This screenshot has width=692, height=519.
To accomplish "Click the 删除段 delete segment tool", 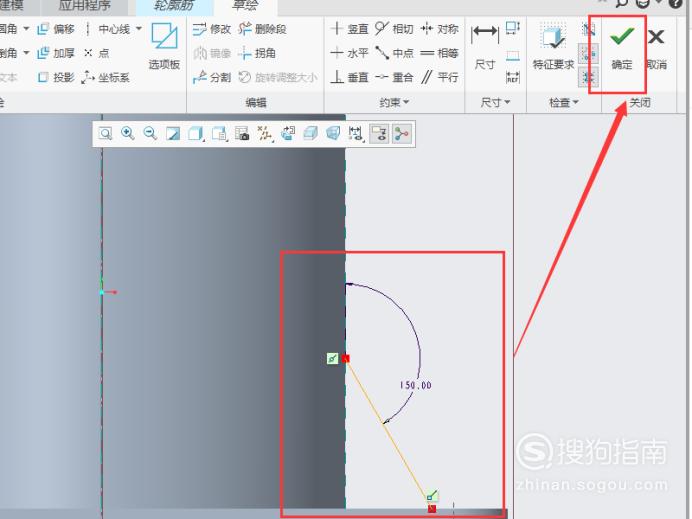I will tap(263, 29).
